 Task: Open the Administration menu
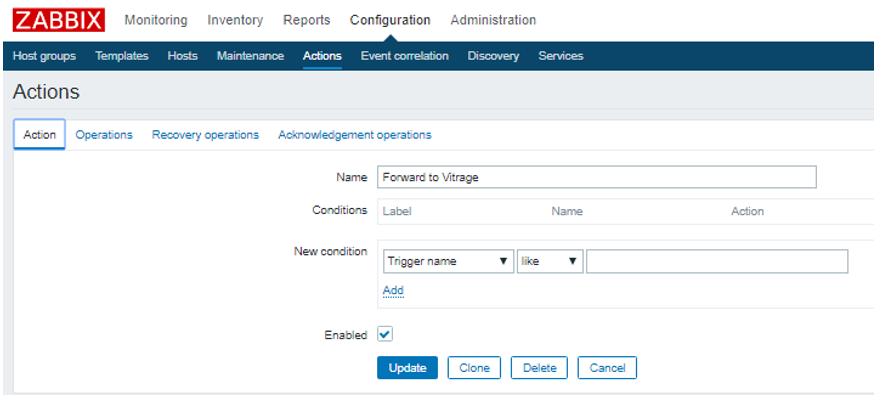493,20
